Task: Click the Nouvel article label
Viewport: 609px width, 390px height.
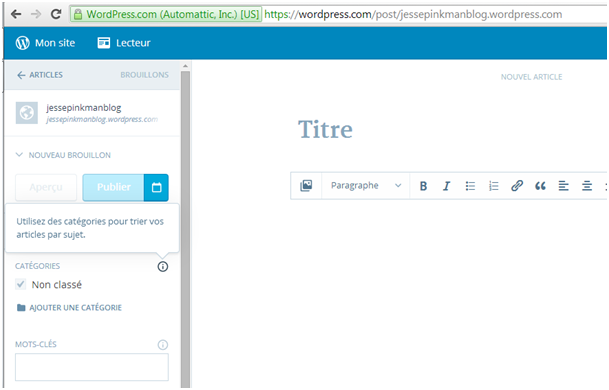Action: pyautogui.click(x=531, y=77)
